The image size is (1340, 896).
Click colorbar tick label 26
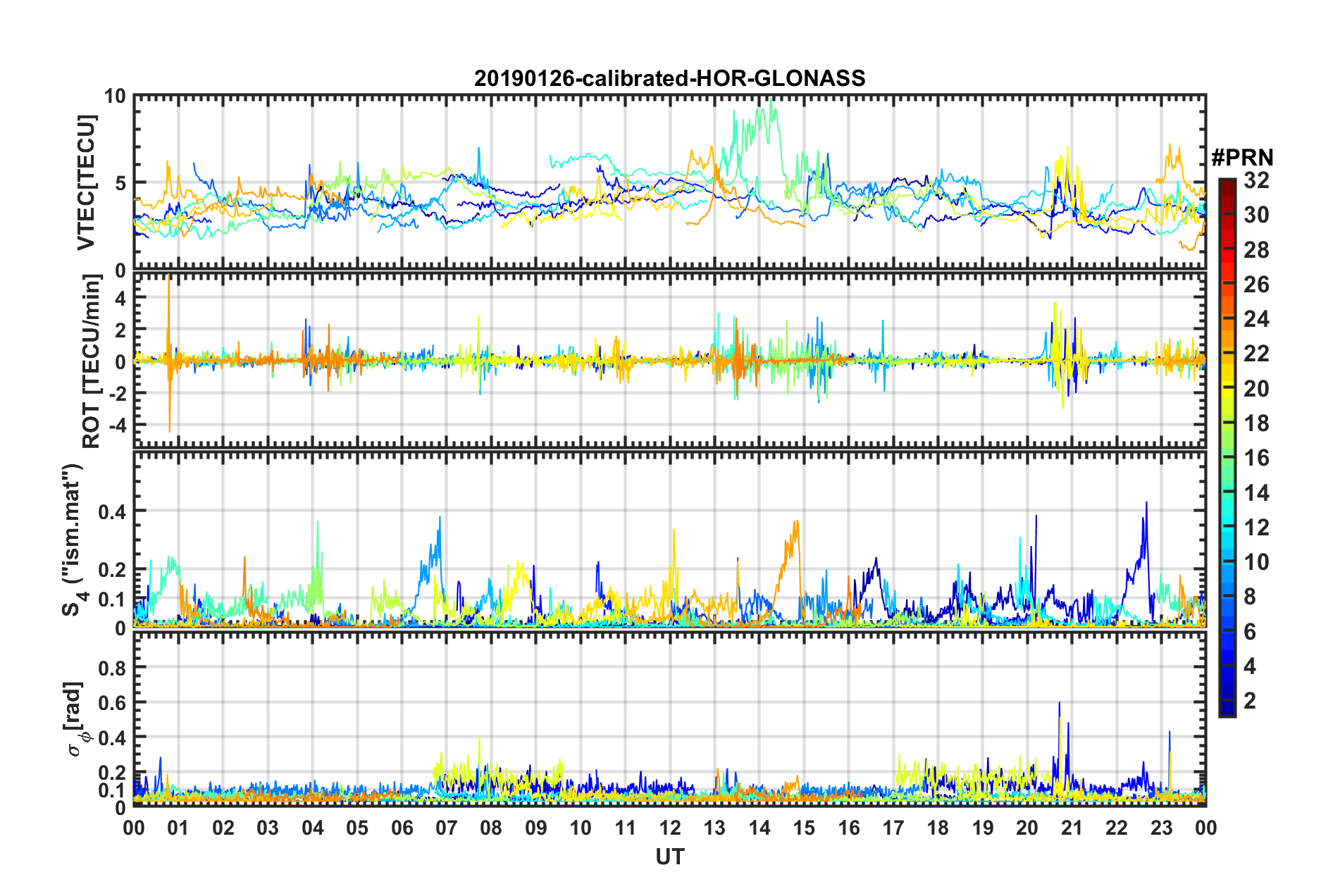click(1255, 285)
